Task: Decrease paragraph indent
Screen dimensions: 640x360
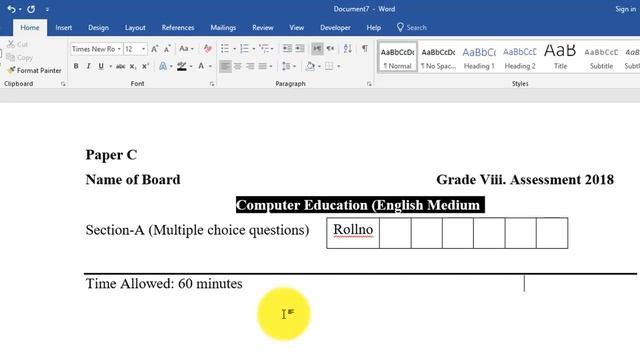Action: (287, 49)
